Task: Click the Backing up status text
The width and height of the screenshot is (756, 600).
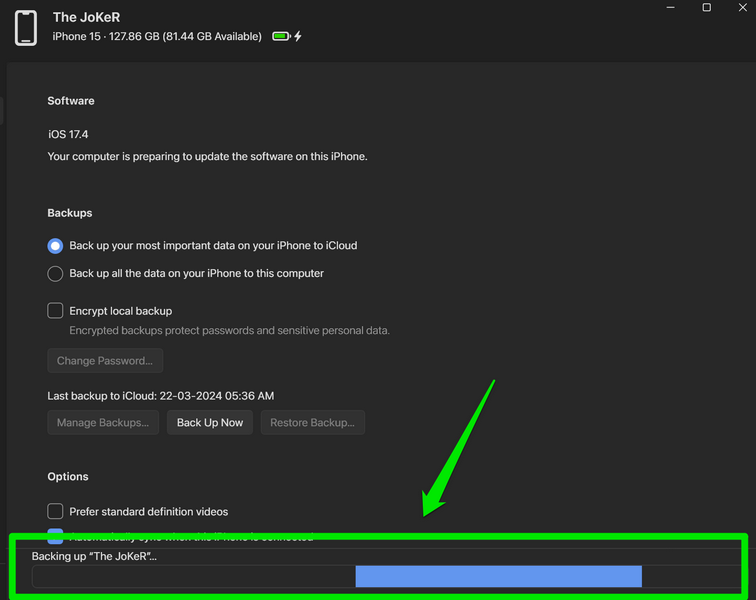Action: [x=94, y=556]
